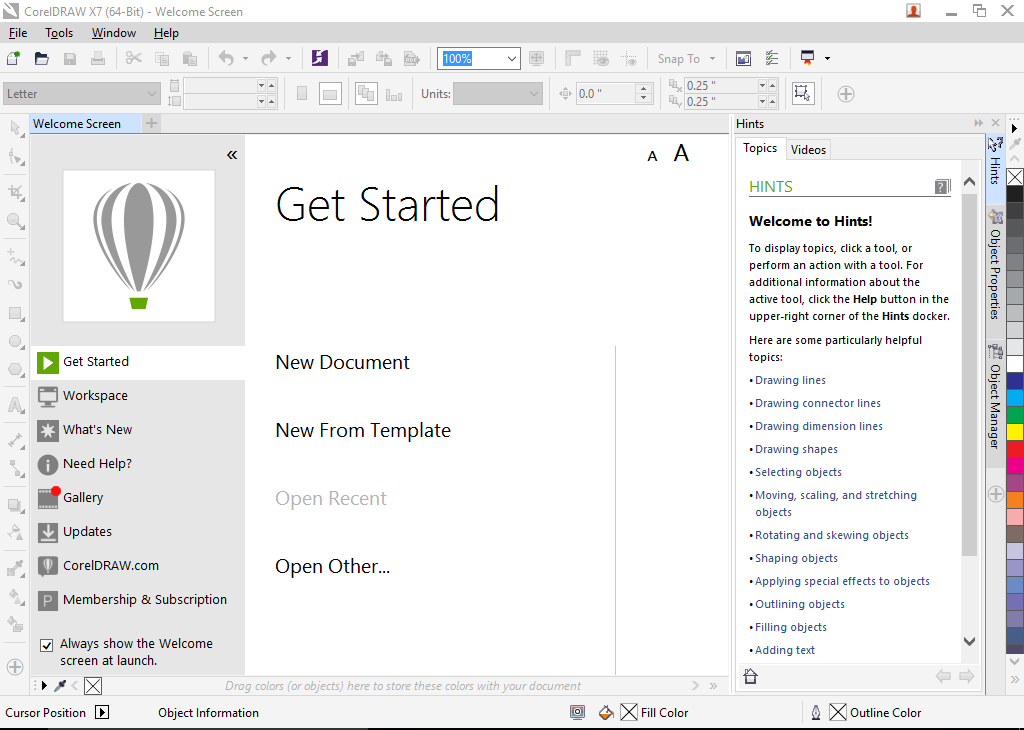Open the File menu

(18, 33)
